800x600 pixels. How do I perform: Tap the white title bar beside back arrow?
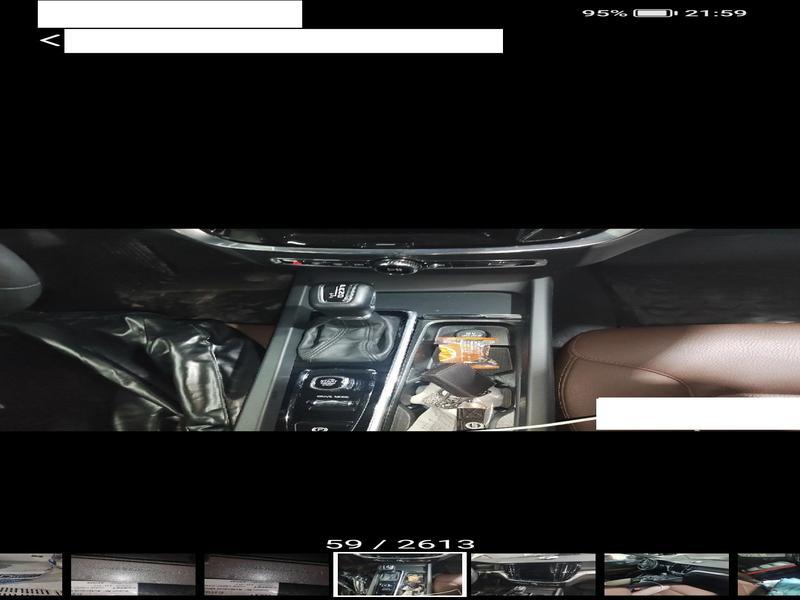[x=283, y=41]
